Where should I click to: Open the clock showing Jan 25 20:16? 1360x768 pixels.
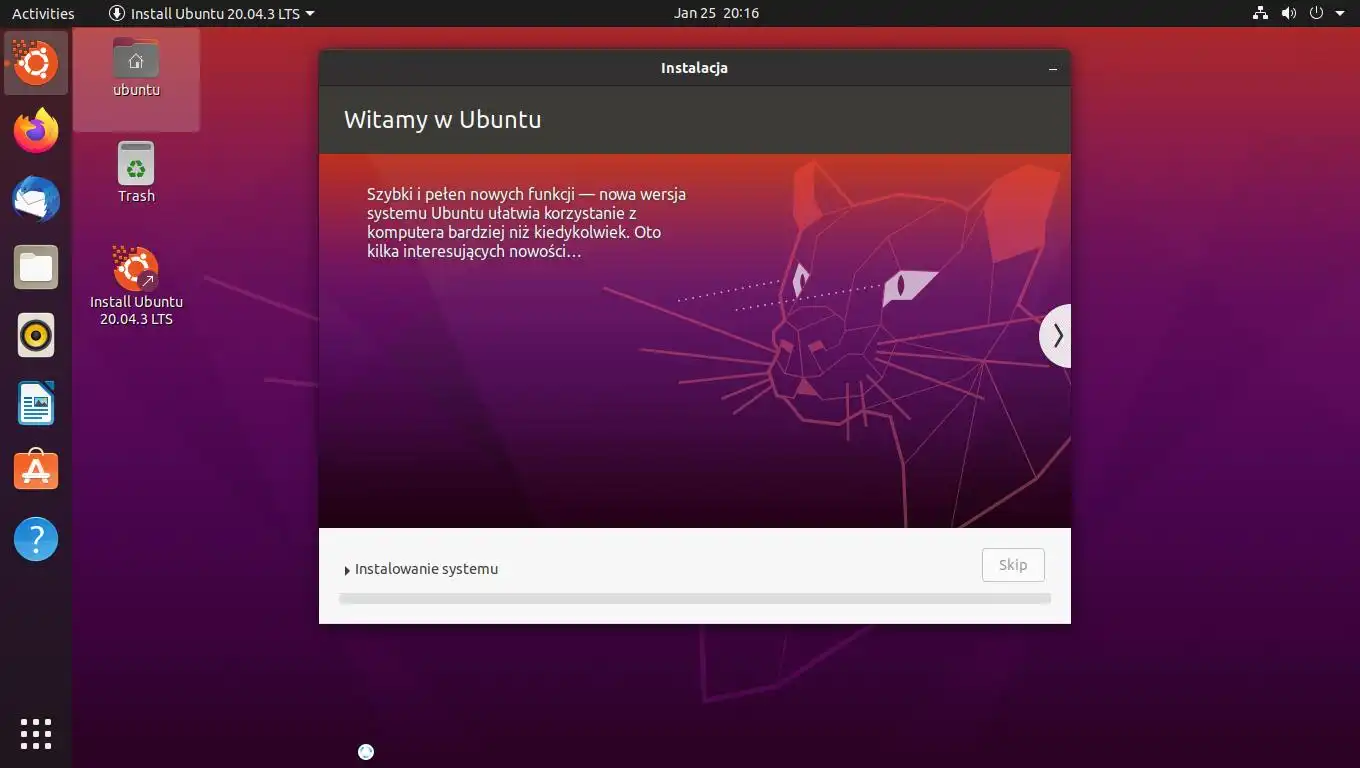click(716, 13)
